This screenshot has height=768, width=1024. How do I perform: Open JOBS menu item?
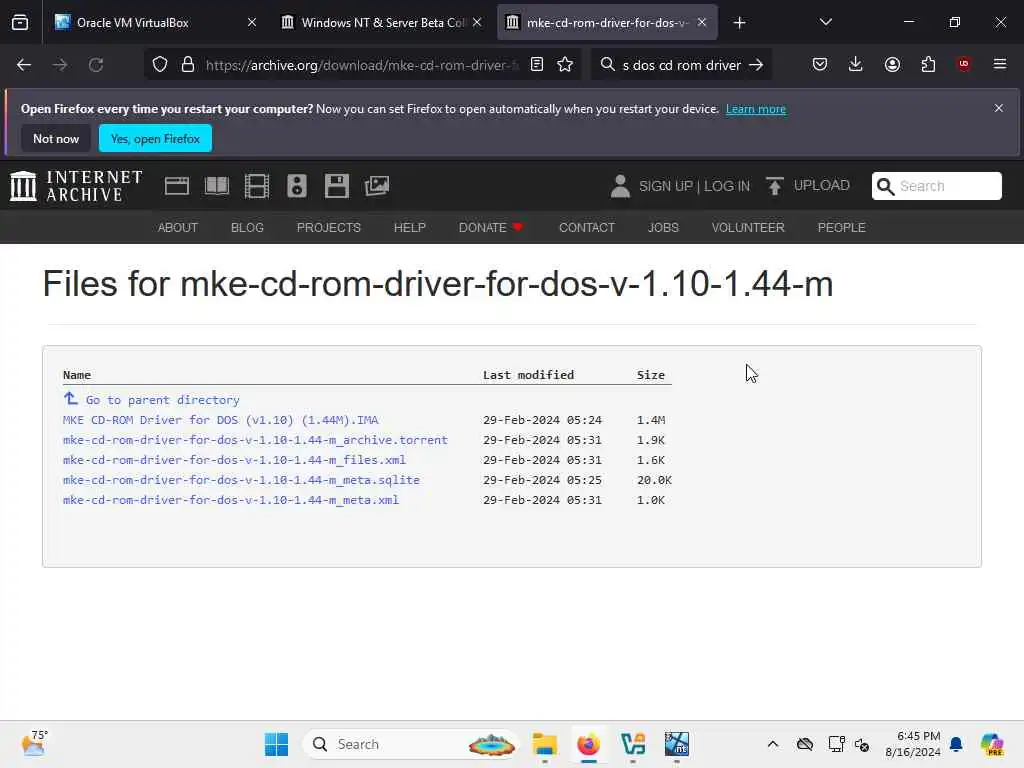click(663, 227)
